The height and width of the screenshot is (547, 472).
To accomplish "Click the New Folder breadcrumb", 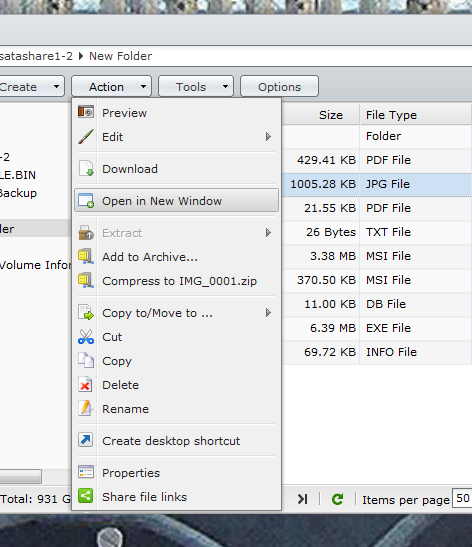I will point(120,56).
